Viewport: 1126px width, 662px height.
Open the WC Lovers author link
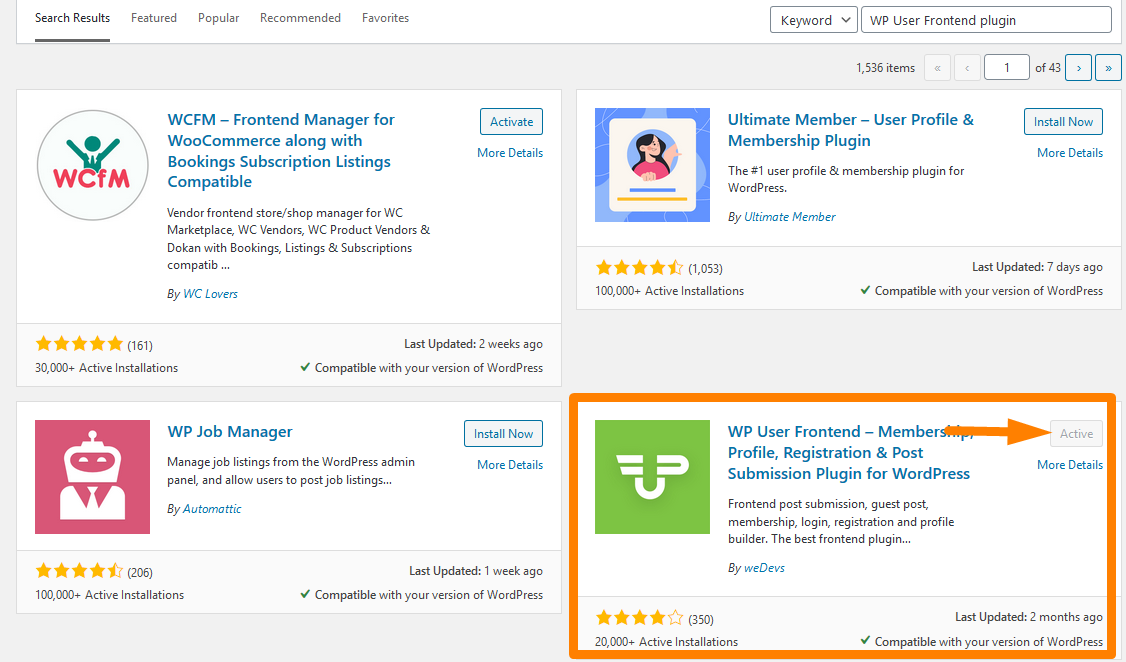[210, 294]
